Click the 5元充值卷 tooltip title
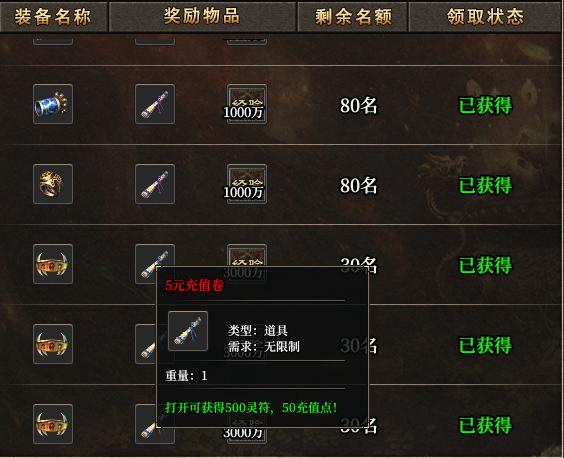564x458 pixels. 195,285
